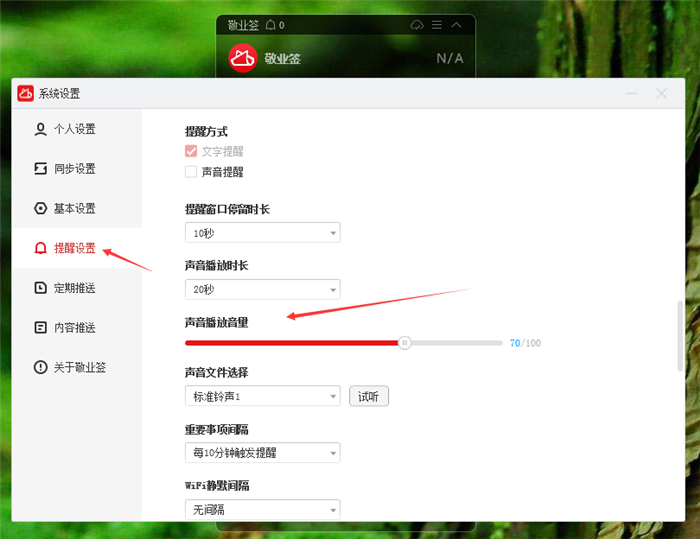Viewport: 700px width, 539px height.
Task: Collapse the 敬业签 widget with up chevron
Action: 456,25
